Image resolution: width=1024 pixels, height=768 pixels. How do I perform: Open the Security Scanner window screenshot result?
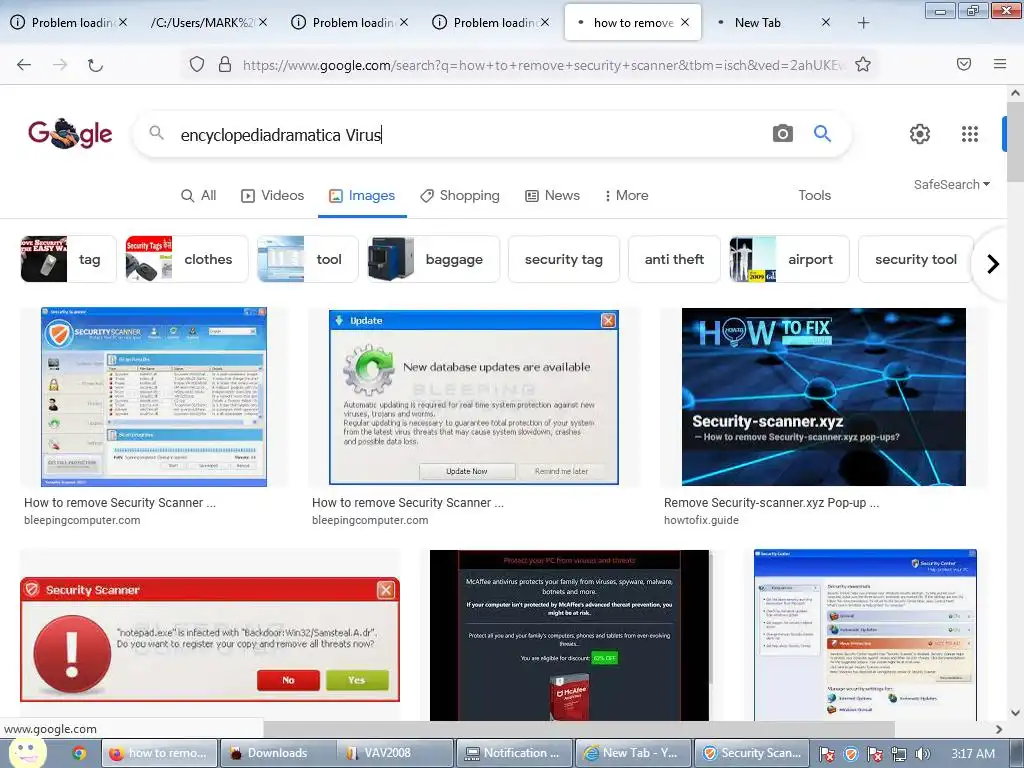153,397
